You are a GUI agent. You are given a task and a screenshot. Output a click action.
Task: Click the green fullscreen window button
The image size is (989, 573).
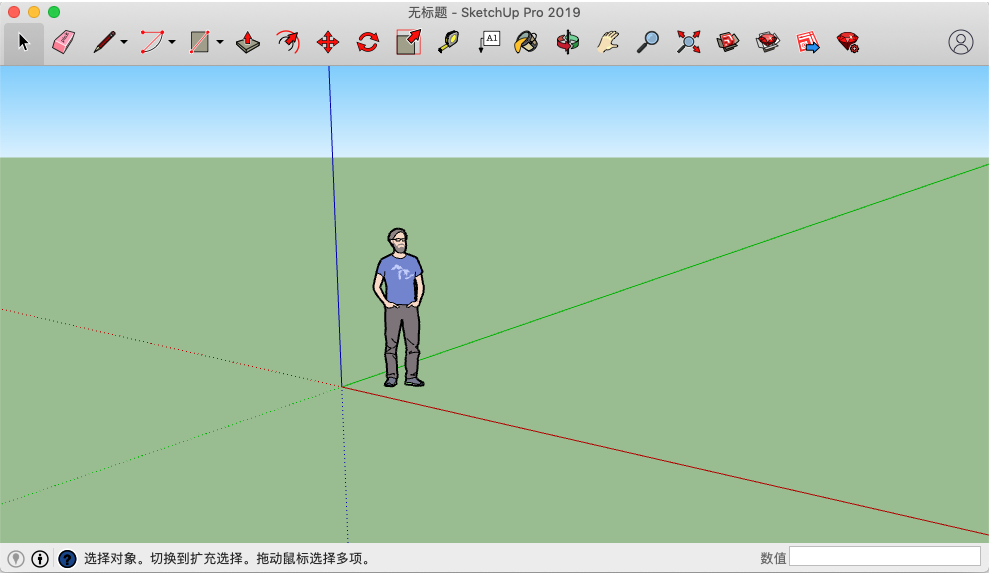pyautogui.click(x=54, y=12)
